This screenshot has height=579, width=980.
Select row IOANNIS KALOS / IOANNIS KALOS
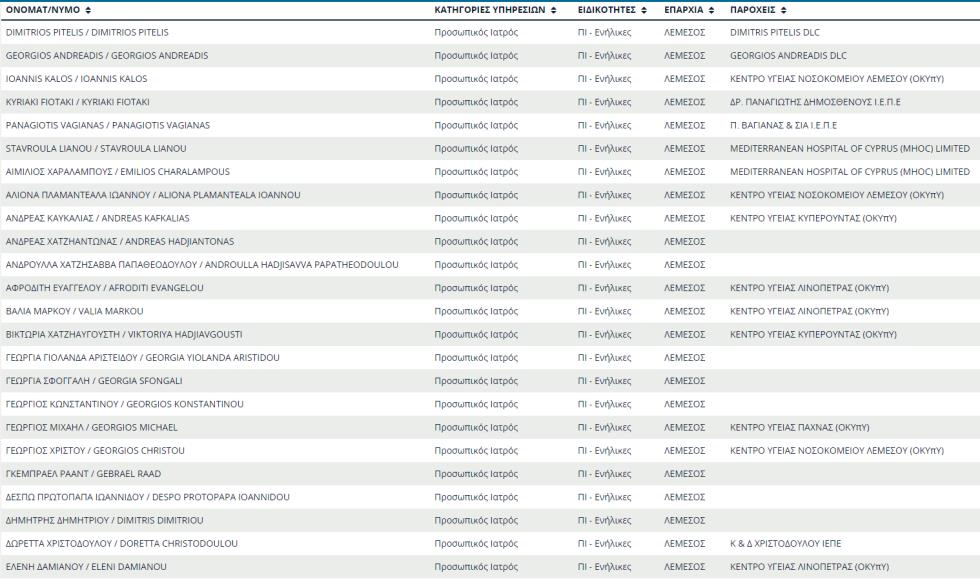[490, 79]
